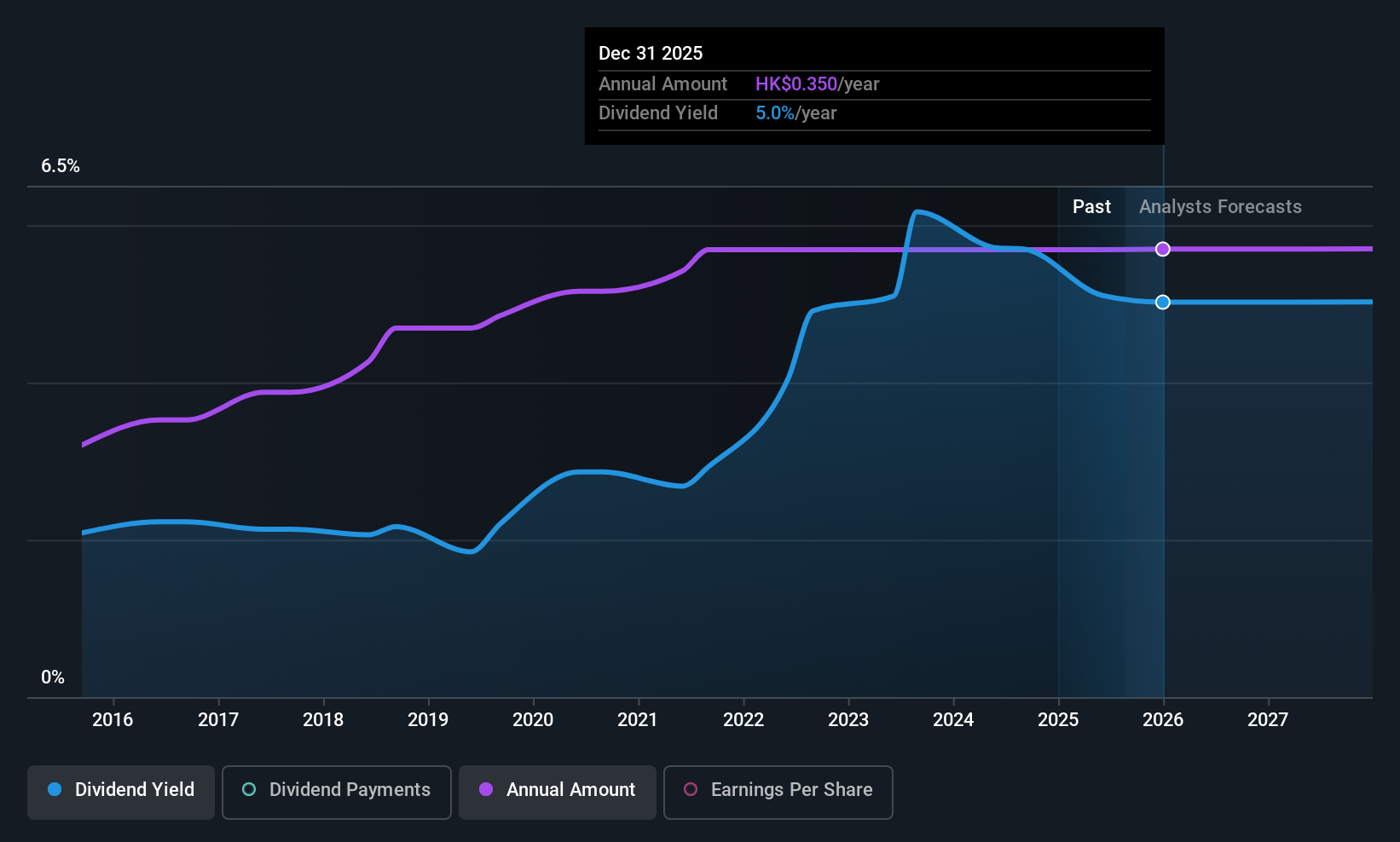Click the Dec 31 2025 tooltip date
Viewport: 1400px width, 842px height.
pyautogui.click(x=651, y=54)
